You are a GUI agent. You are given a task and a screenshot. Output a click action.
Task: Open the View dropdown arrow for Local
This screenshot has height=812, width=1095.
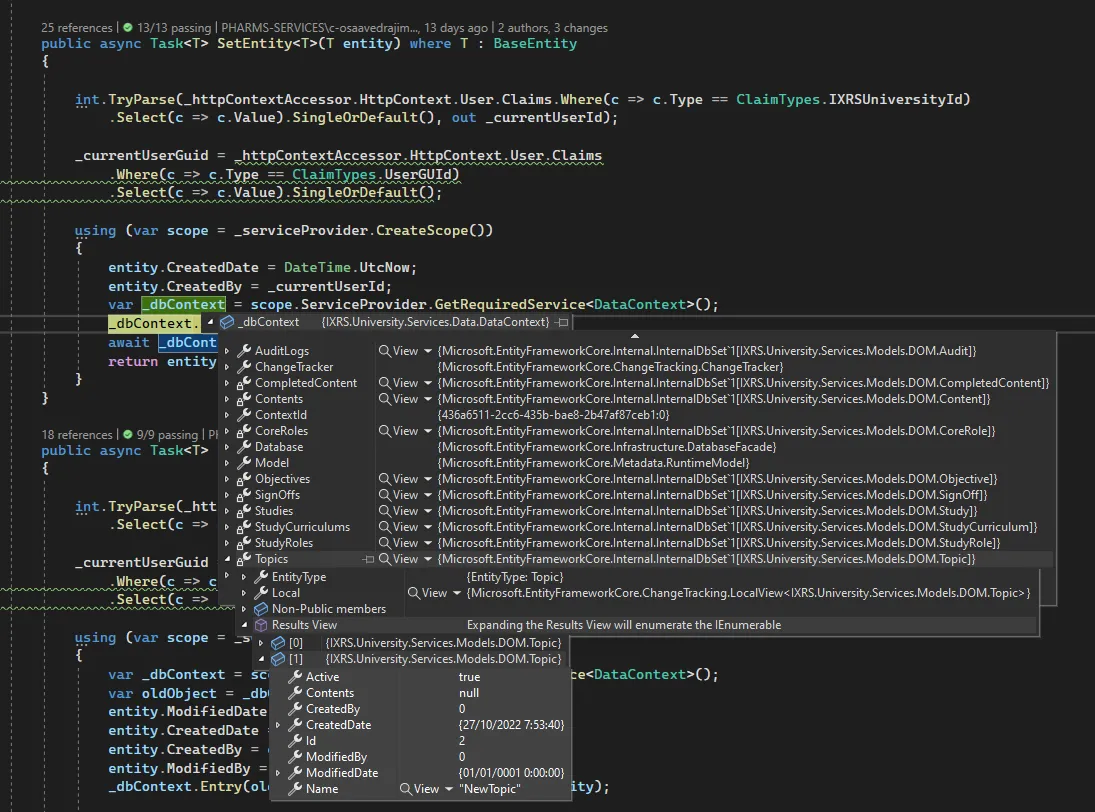click(x=456, y=593)
